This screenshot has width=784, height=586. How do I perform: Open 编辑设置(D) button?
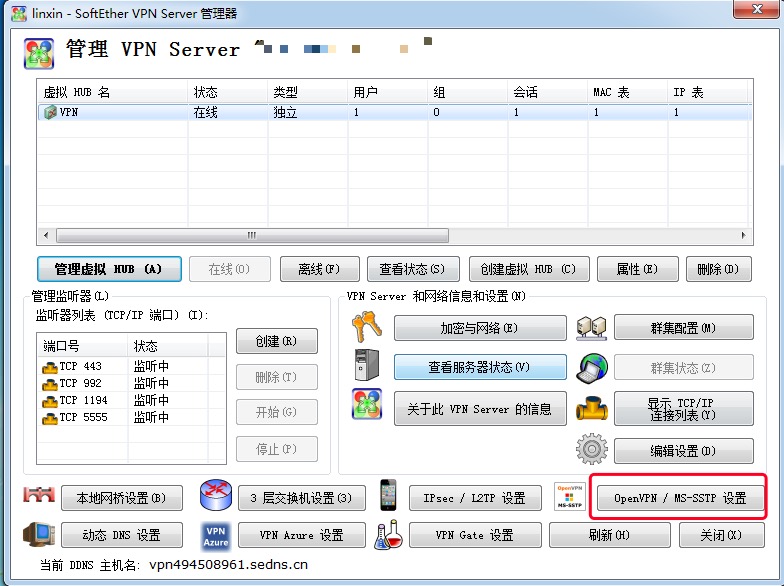tap(684, 451)
